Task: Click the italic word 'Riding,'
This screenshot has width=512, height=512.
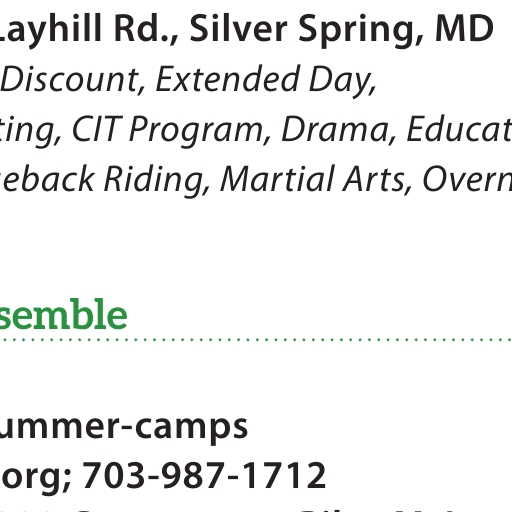Action: 157,181
